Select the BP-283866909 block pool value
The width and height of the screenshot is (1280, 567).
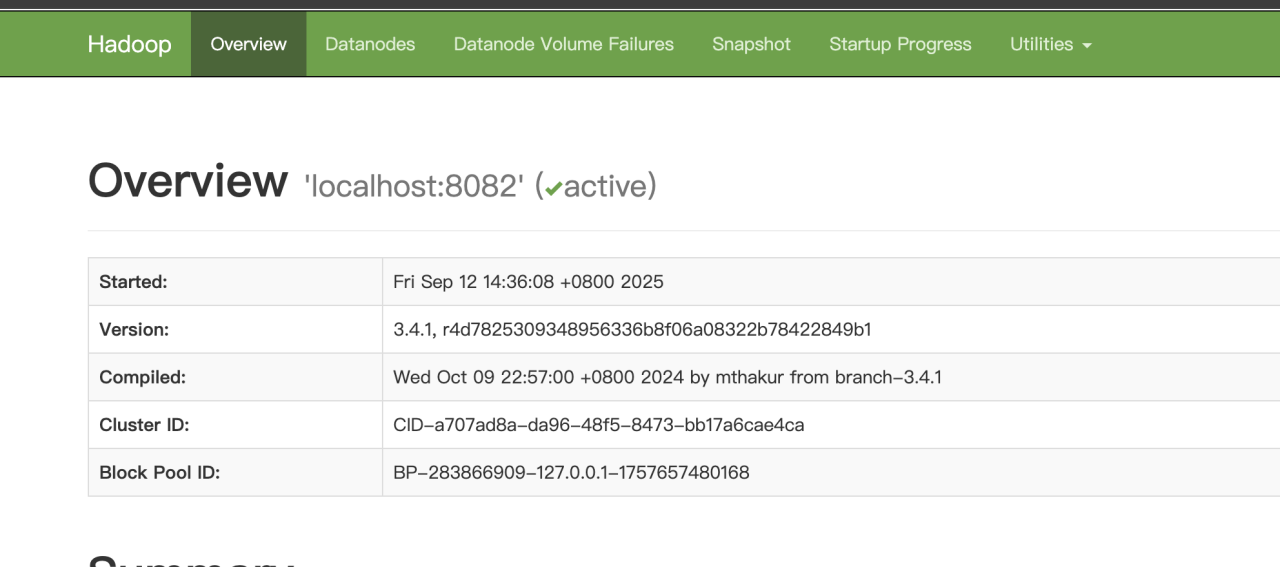pos(571,472)
